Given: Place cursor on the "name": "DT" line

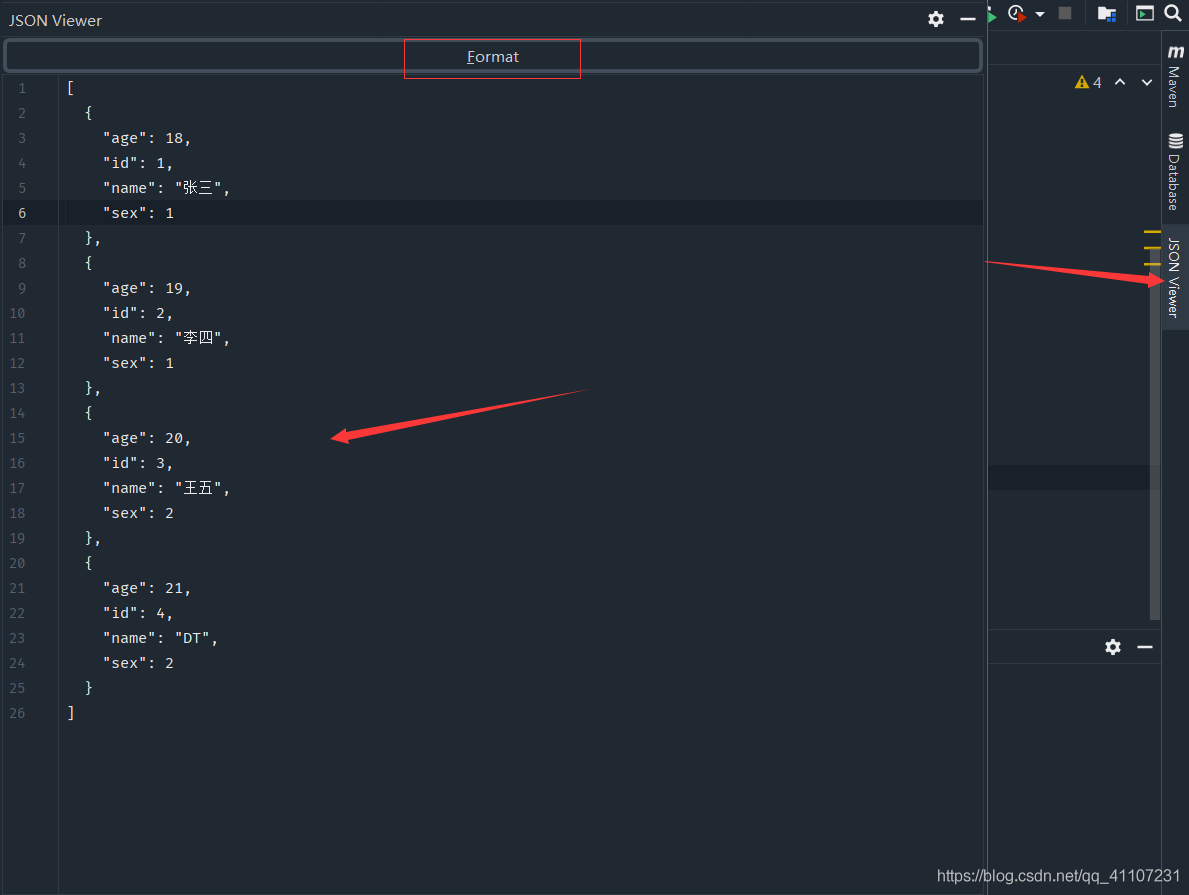Looking at the screenshot, I should [x=160, y=638].
